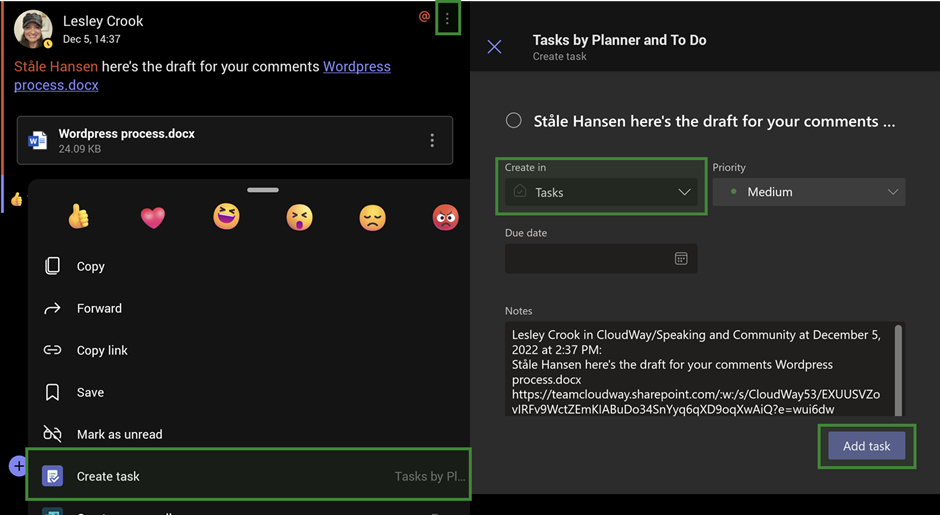
Task: React with laughing emoji
Action: [x=227, y=217]
